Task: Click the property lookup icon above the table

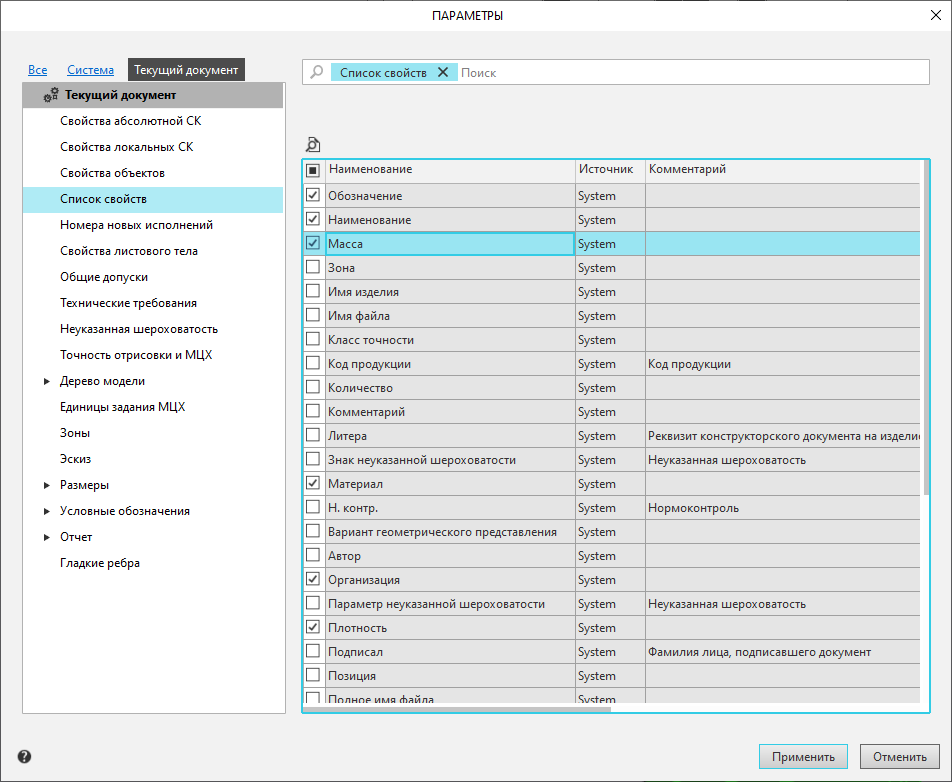Action: (313, 144)
